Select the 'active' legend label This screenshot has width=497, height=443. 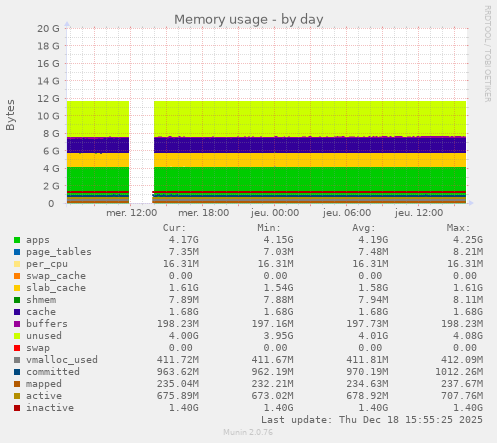44,396
